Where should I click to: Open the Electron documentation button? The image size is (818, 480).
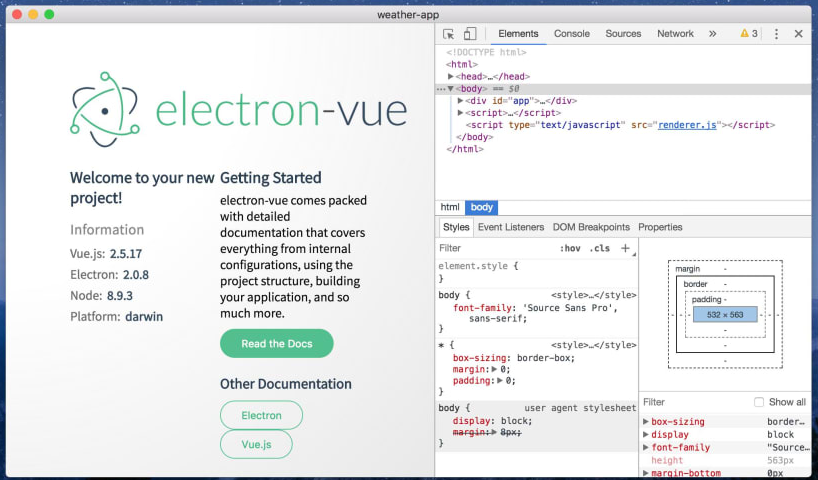tap(261, 415)
